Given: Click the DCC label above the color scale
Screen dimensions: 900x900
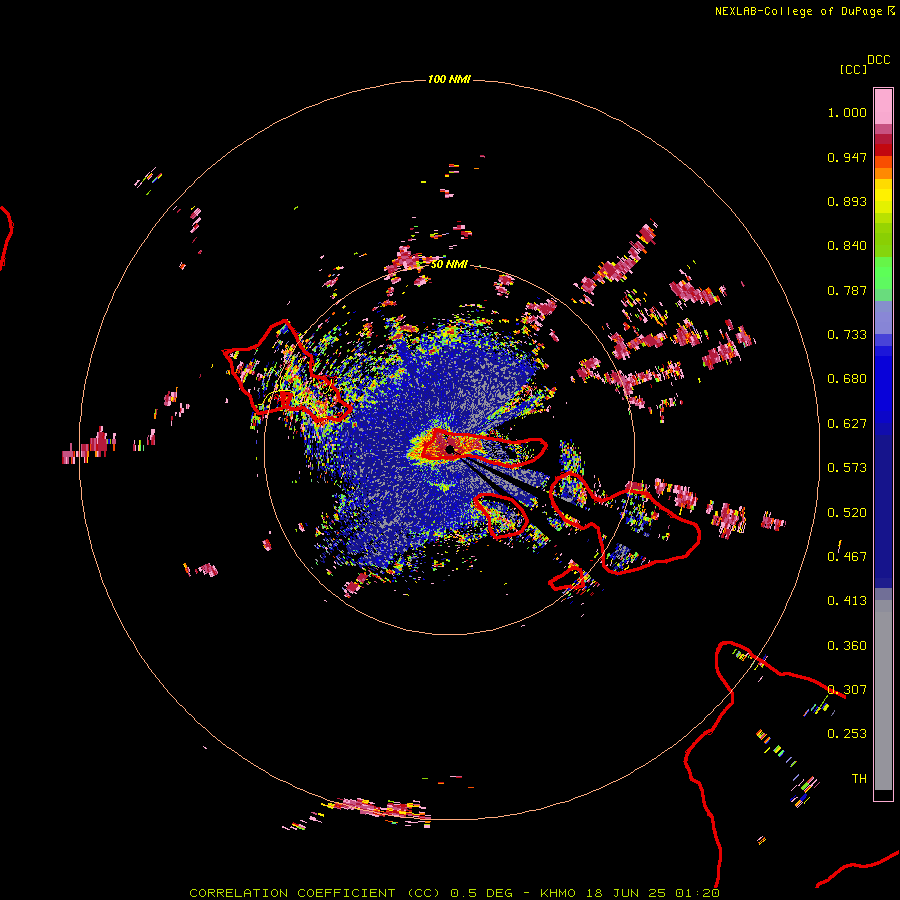Looking at the screenshot, I should (879, 60).
